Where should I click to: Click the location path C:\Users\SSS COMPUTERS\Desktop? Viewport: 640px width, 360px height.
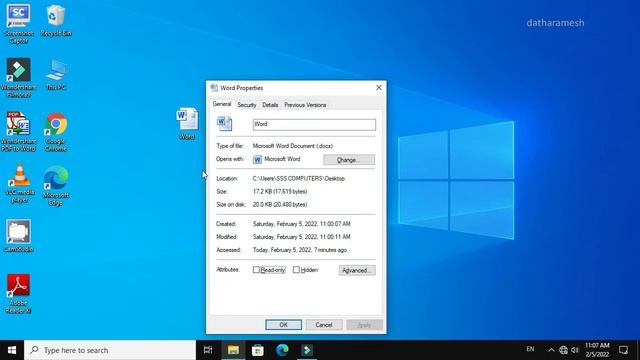(298, 178)
